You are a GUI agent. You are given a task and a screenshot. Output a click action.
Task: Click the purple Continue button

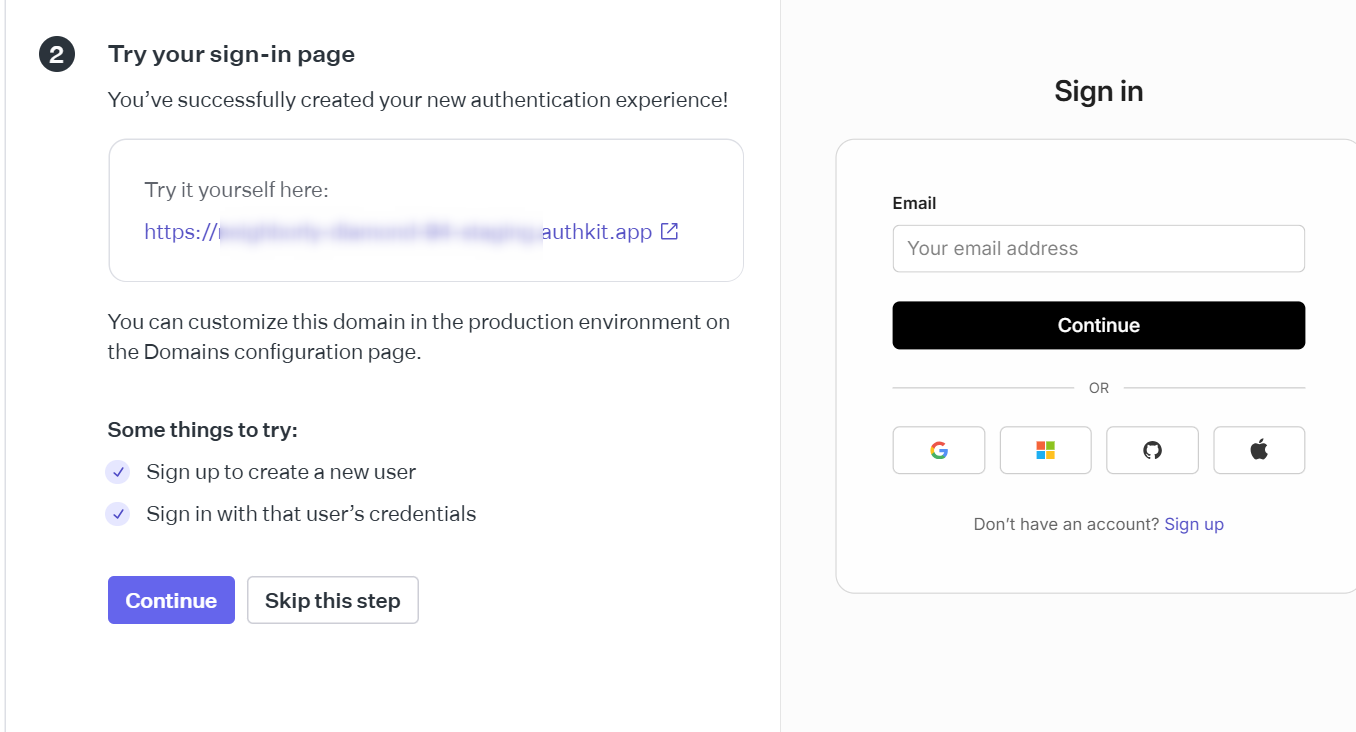pos(171,600)
